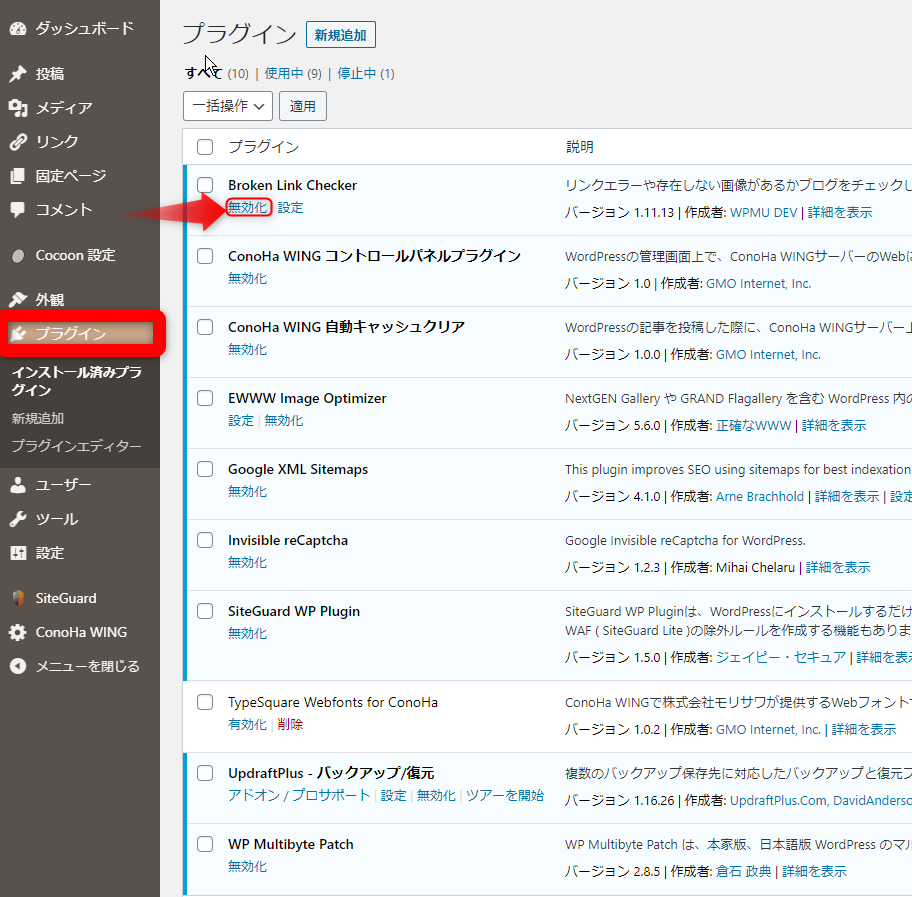Click the user icon beside ユーザー
Image resolution: width=912 pixels, height=897 pixels.
pyautogui.click(x=18, y=485)
